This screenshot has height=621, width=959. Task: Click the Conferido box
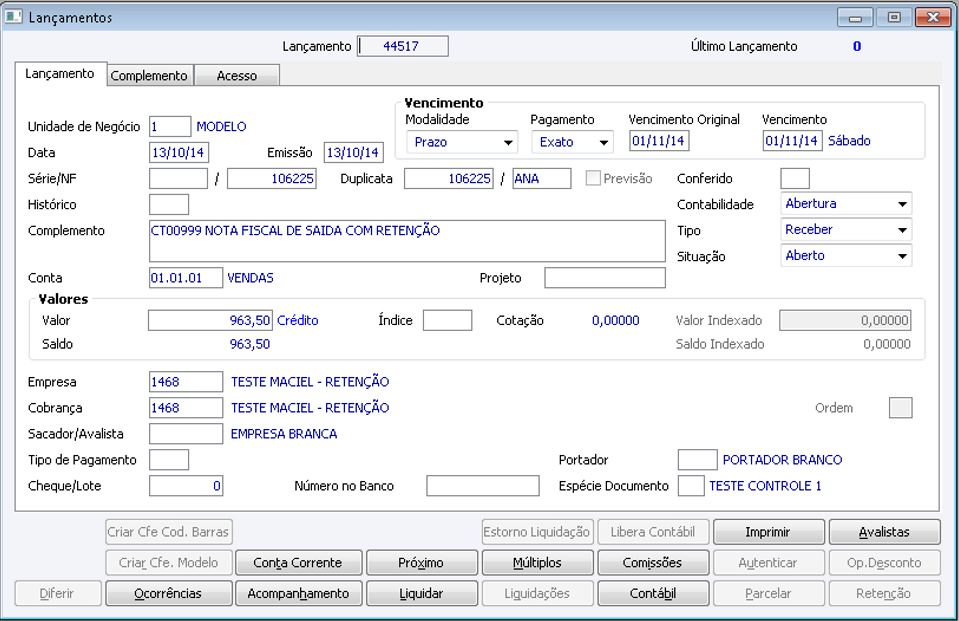tap(794, 179)
